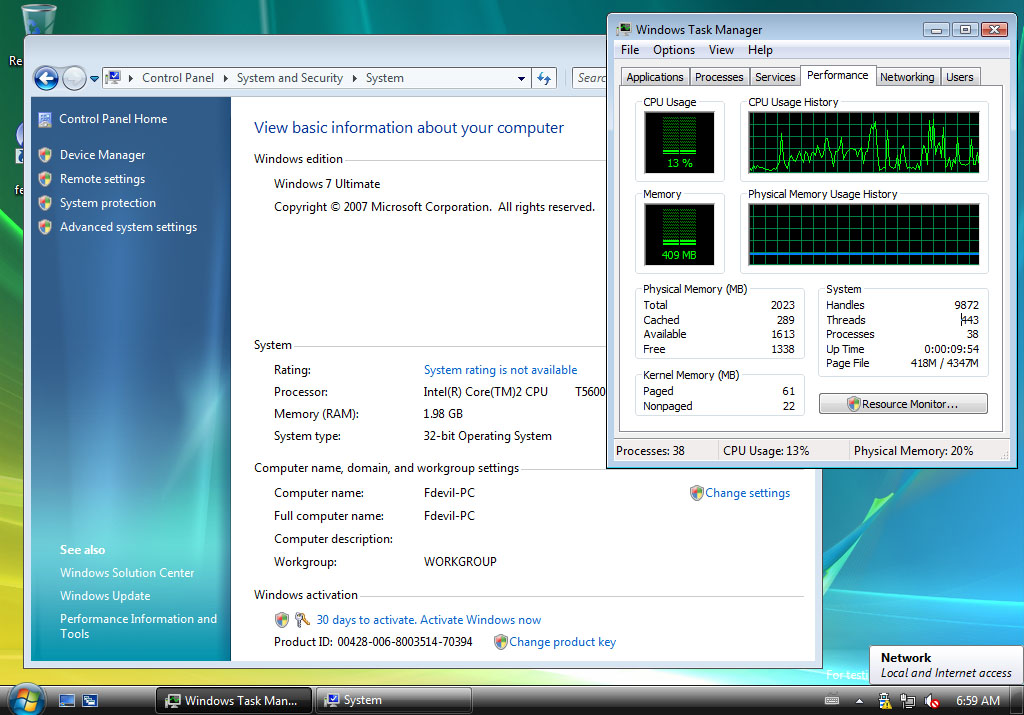
Task: Expand the chevron after Control Panel breadcrumb
Action: pos(225,78)
